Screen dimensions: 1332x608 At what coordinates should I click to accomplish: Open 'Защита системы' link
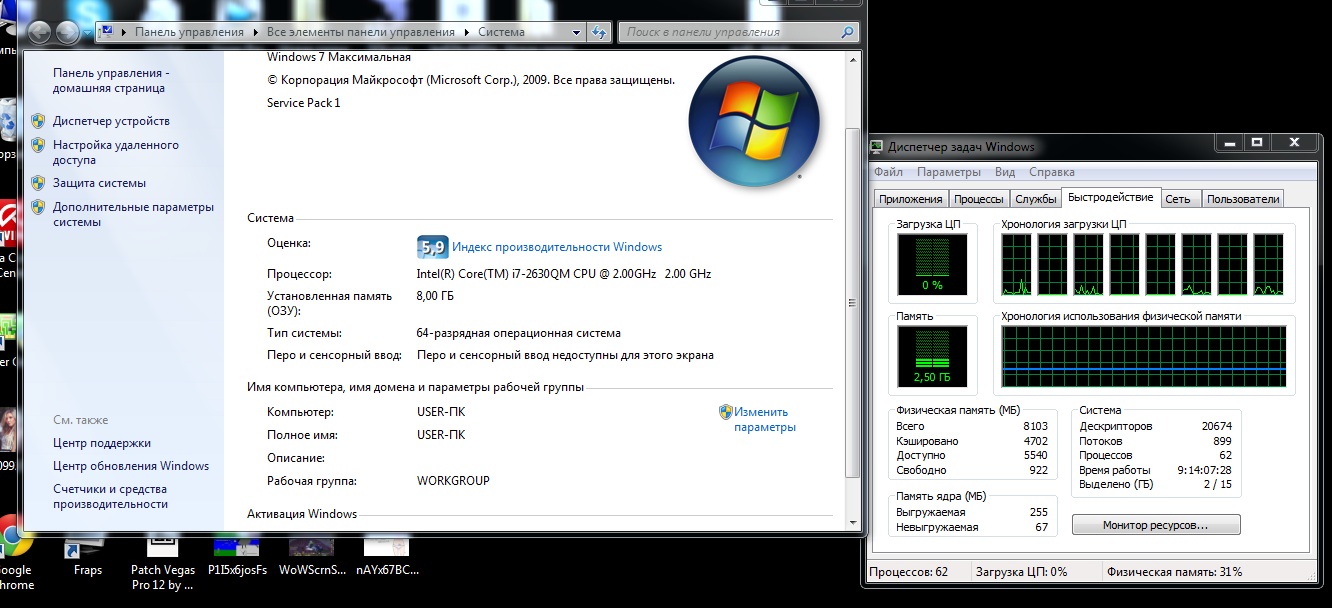pos(99,183)
